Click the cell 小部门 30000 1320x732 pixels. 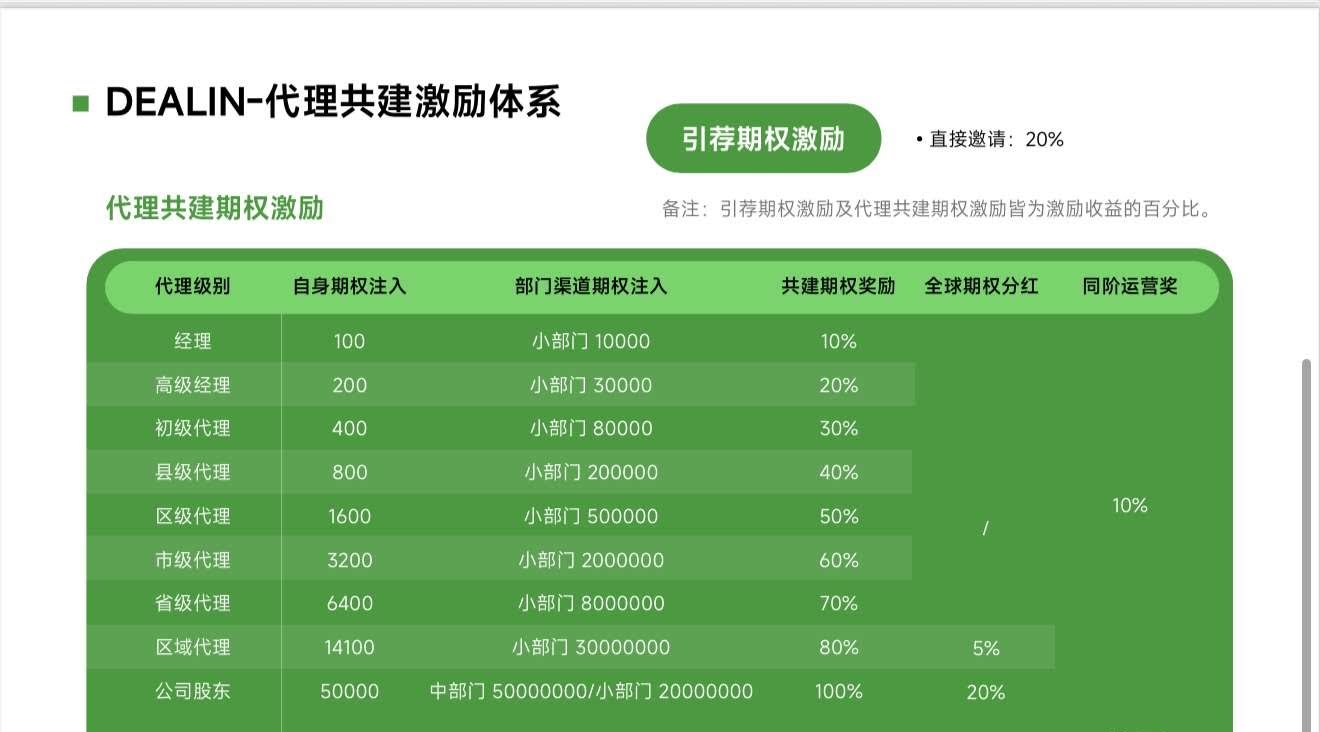(591, 385)
